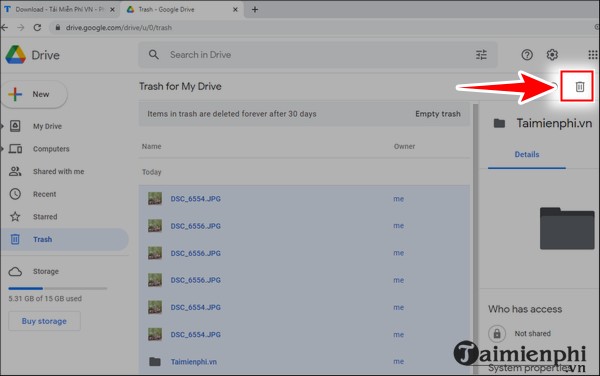Click the Starred star icon
Screen dimensions: 600x376
pyautogui.click(x=15, y=216)
